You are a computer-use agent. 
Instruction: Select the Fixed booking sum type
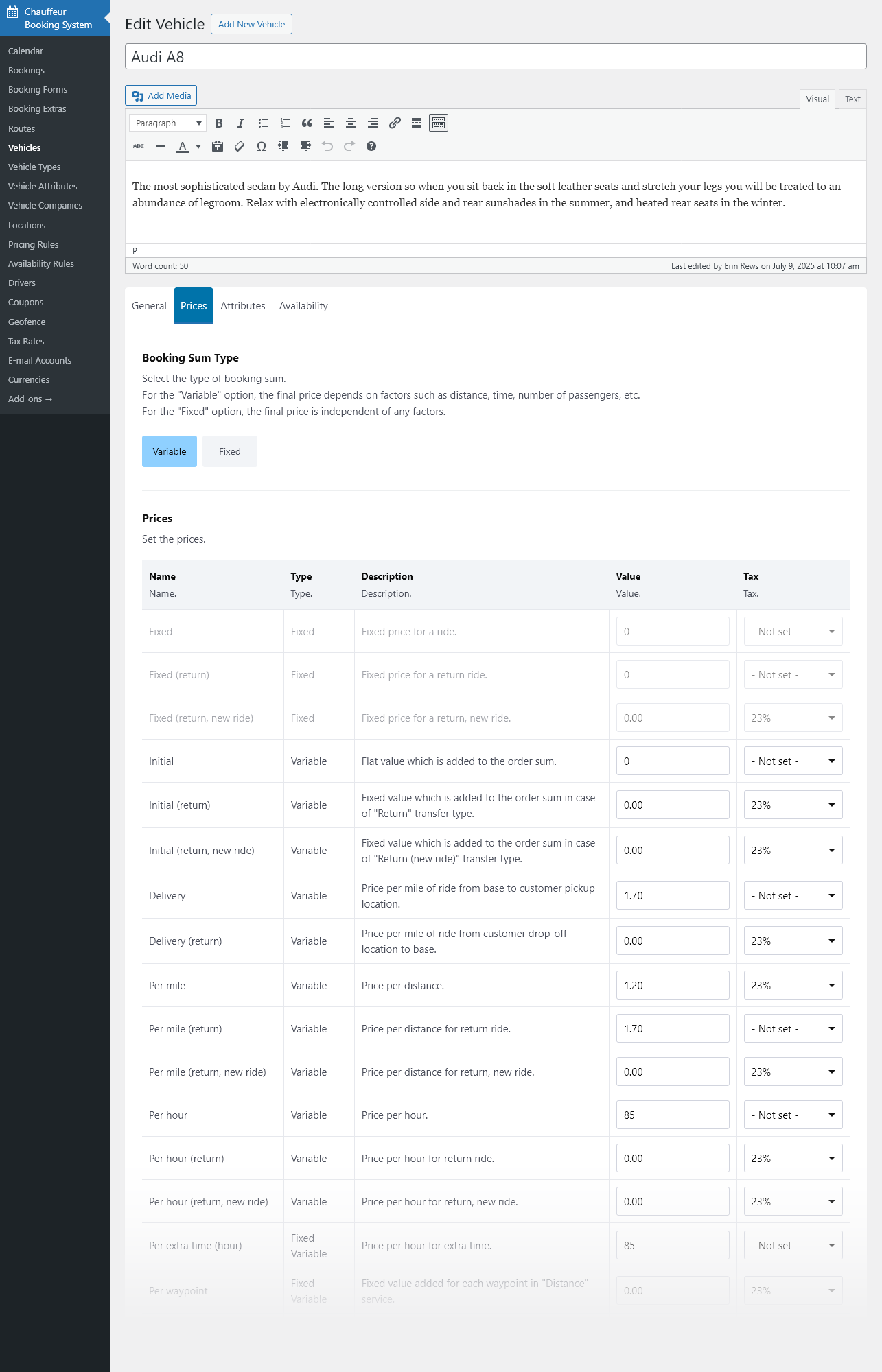[x=229, y=451]
